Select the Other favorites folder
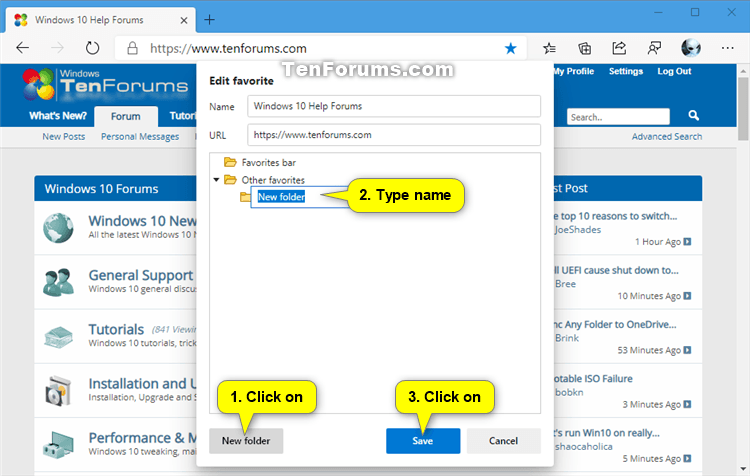The width and height of the screenshot is (750, 476). [x=265, y=180]
